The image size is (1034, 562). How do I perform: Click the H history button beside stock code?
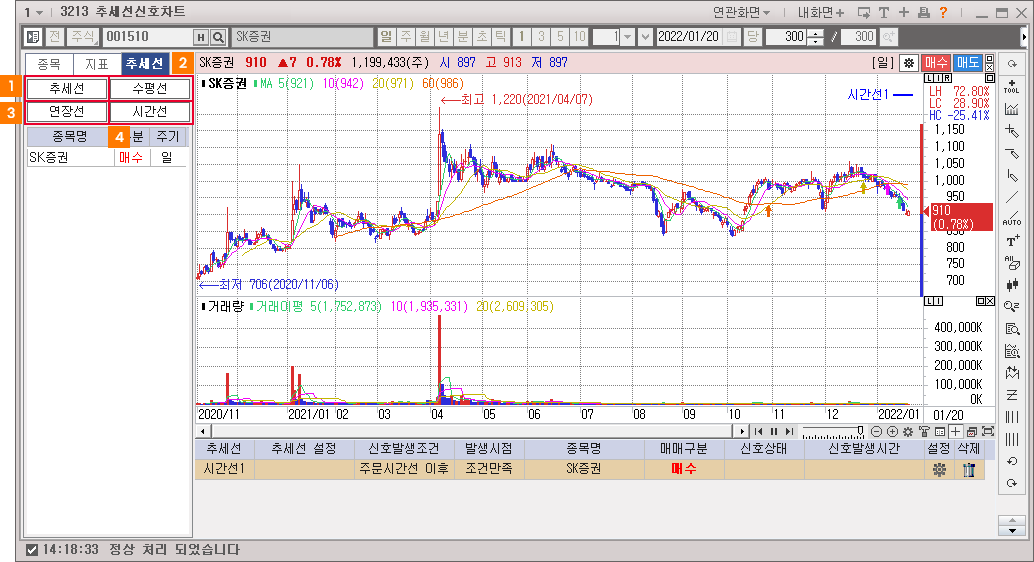click(201, 37)
